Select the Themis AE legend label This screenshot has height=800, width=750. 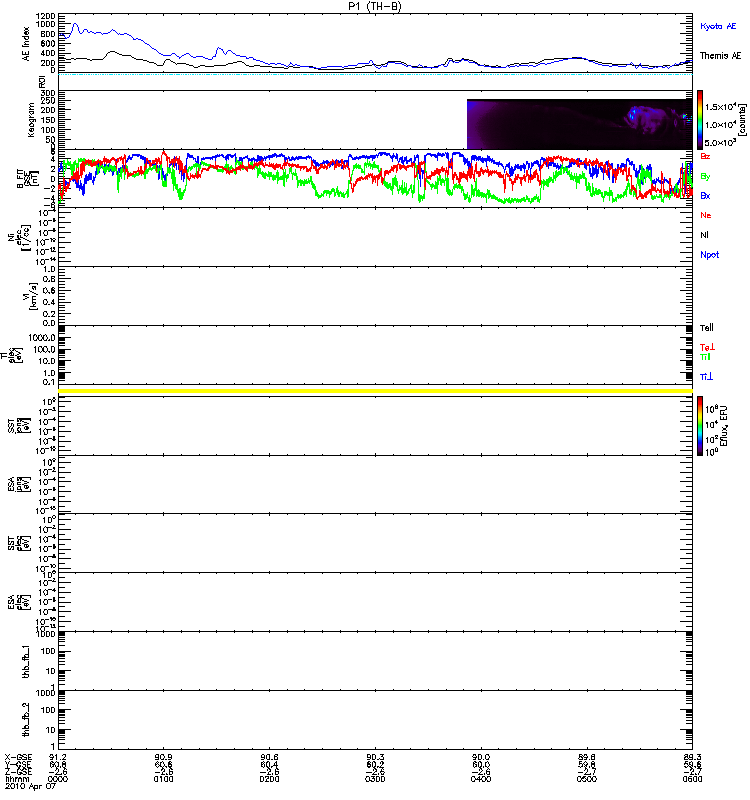(x=720, y=56)
